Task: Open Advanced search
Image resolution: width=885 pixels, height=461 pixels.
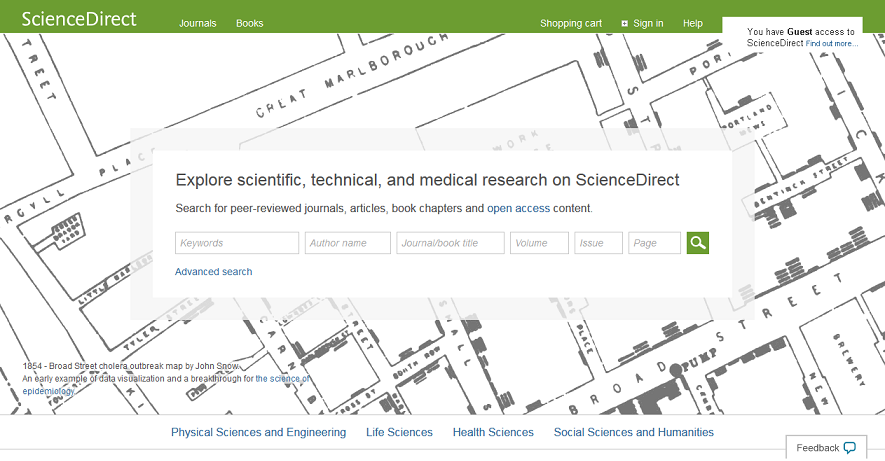Action: (213, 271)
